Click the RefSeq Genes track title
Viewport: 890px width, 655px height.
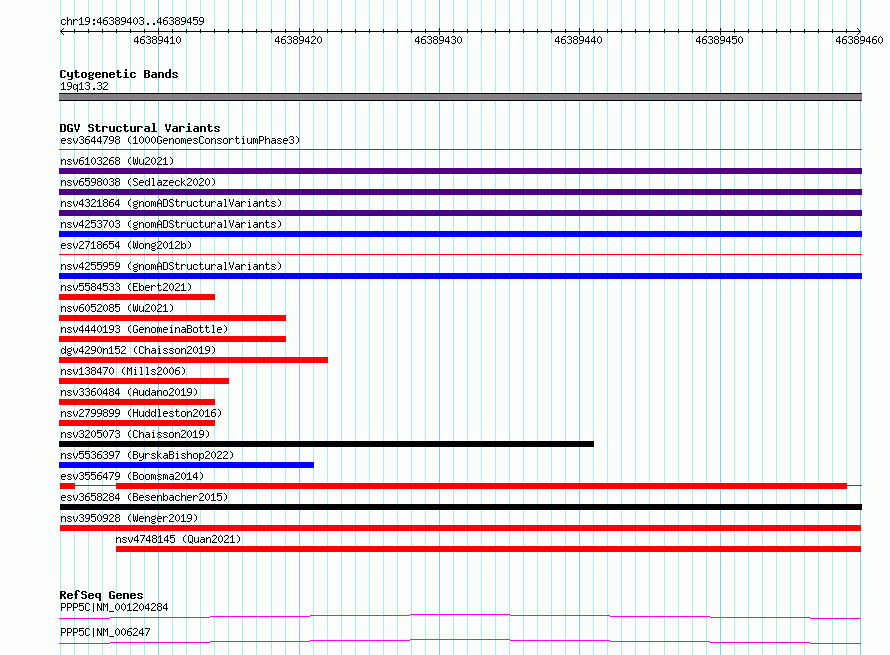pyautogui.click(x=102, y=595)
